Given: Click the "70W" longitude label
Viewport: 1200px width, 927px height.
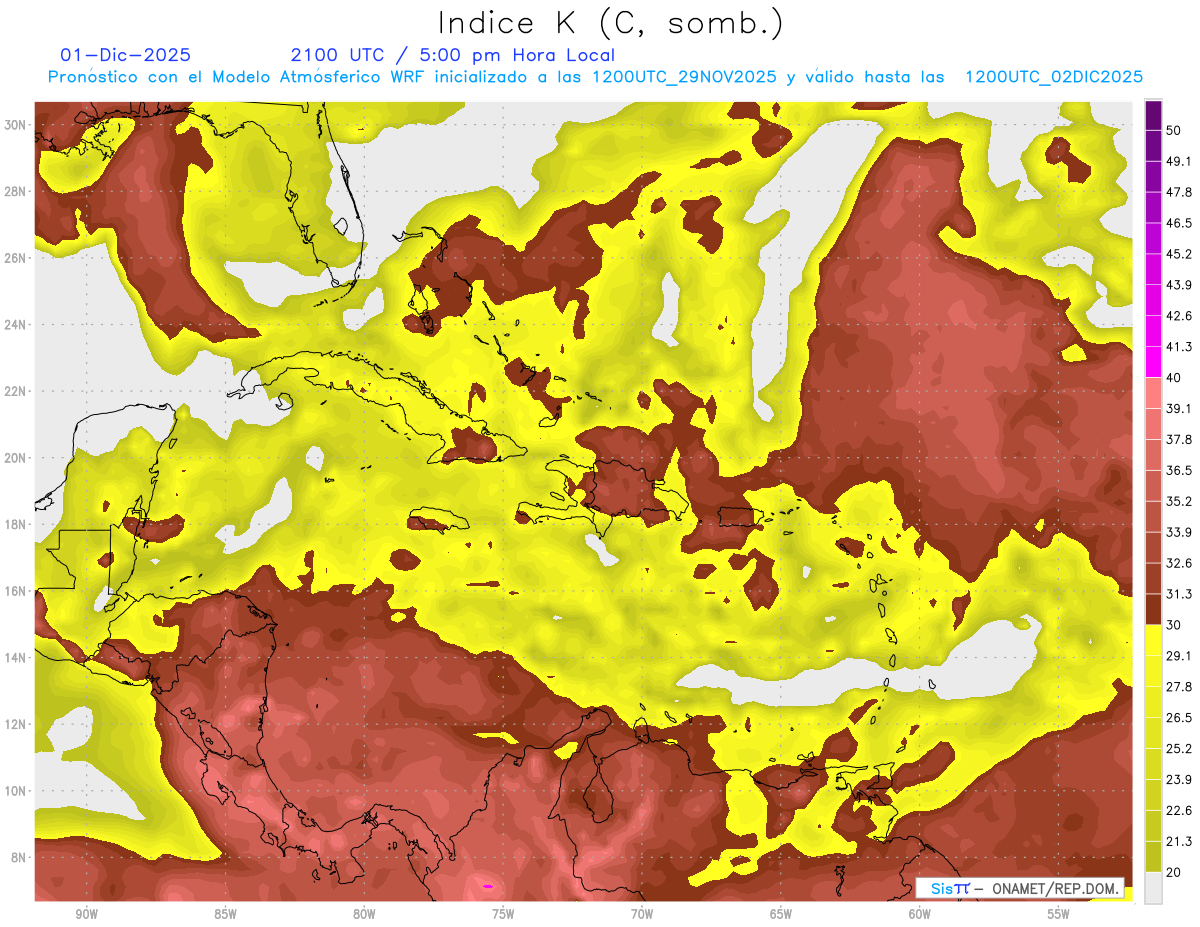Looking at the screenshot, I should 642,914.
